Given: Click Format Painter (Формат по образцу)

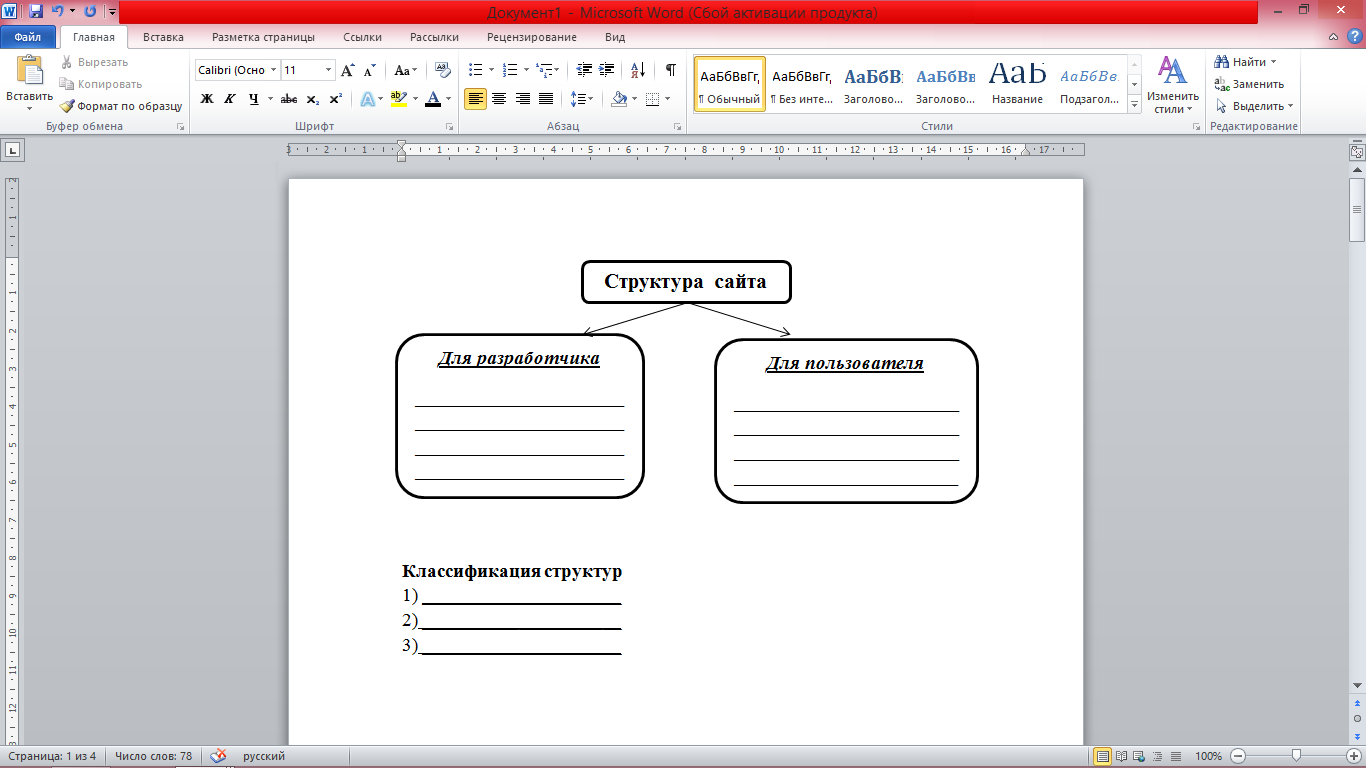Looking at the screenshot, I should pyautogui.click(x=121, y=106).
